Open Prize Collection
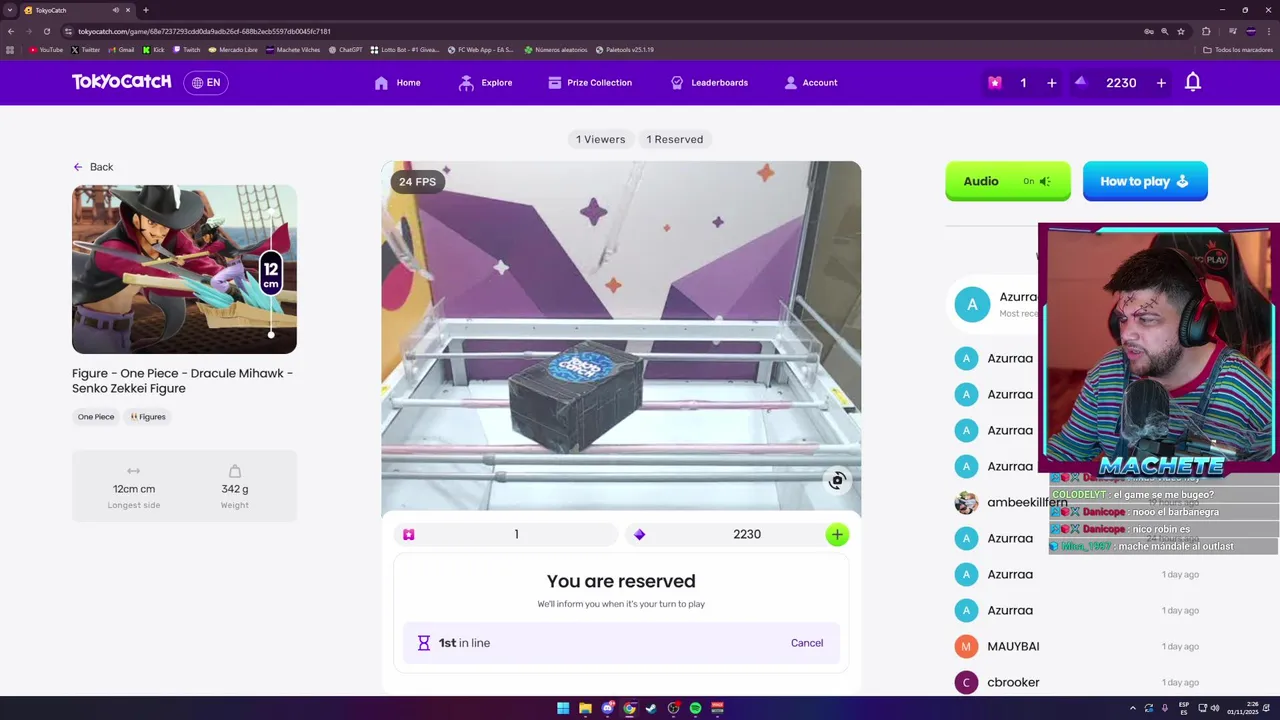Viewport: 1280px width, 720px height. [x=590, y=83]
